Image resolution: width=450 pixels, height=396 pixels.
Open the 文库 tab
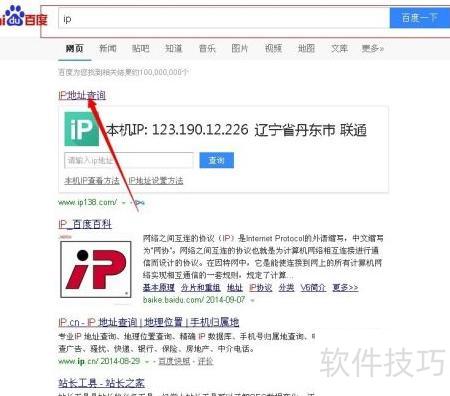(339, 48)
